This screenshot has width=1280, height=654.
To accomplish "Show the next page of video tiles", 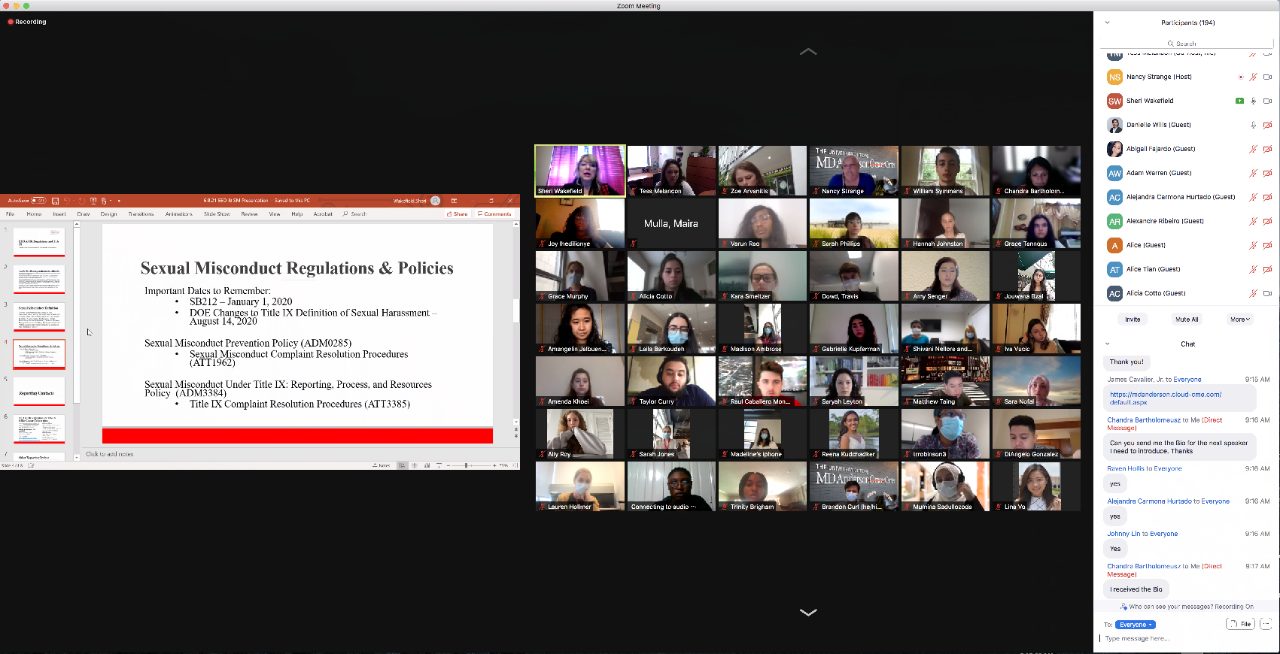I will (x=808, y=612).
